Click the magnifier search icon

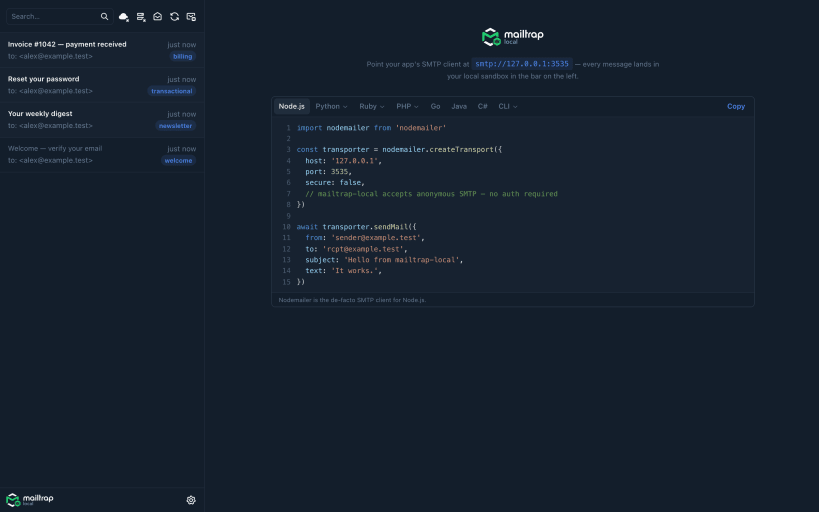click(x=104, y=17)
